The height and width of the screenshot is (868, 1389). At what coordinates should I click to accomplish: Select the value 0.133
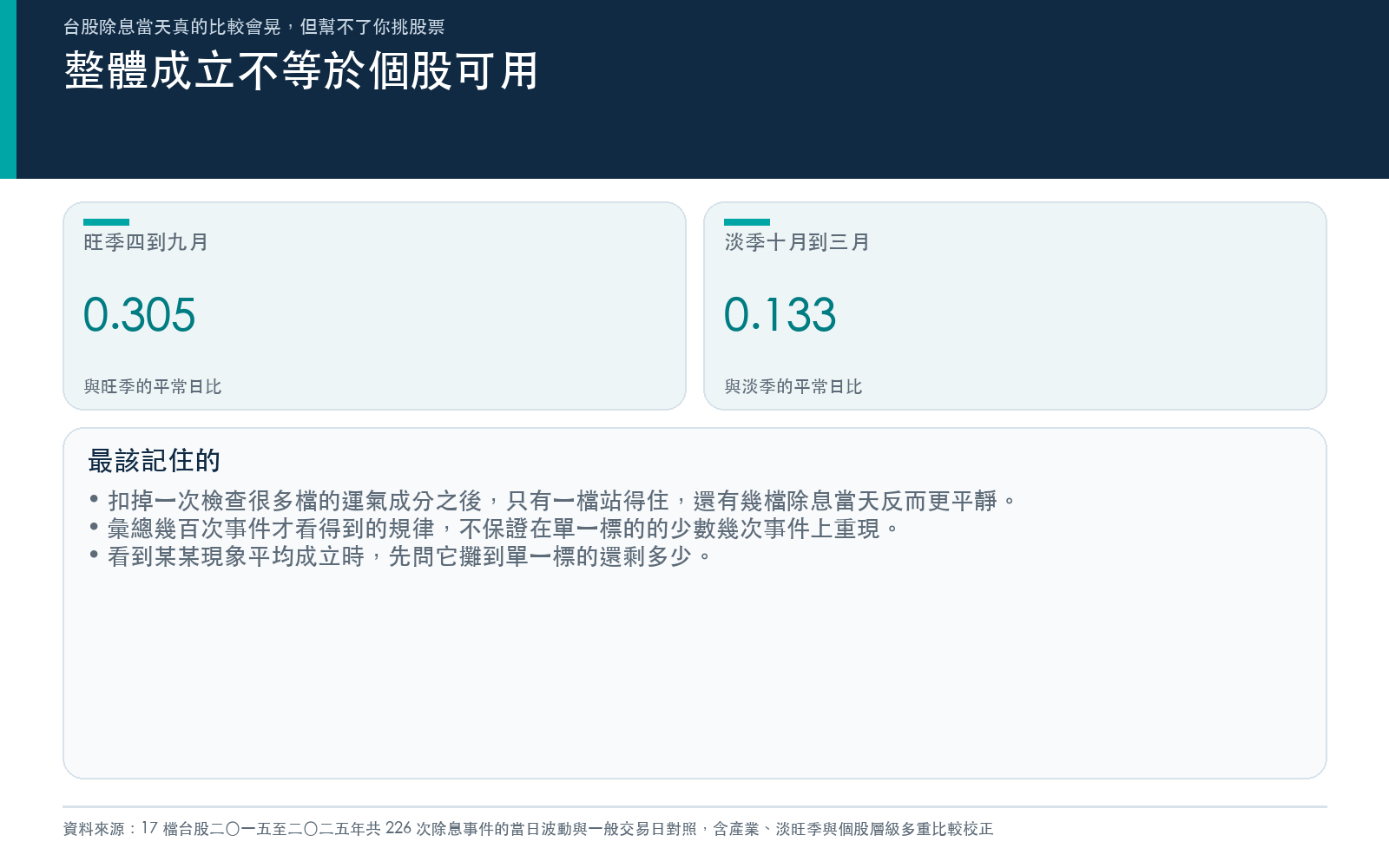pyautogui.click(x=780, y=314)
